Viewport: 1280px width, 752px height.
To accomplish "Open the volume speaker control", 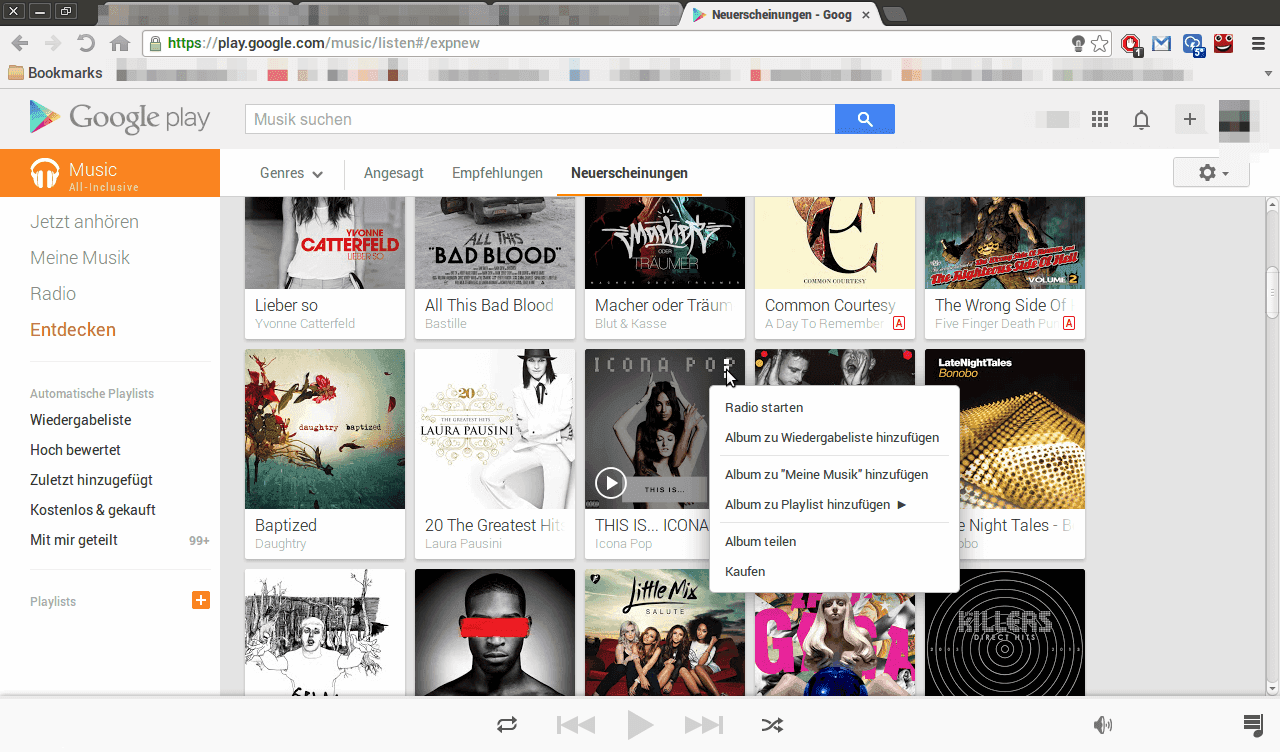I will [x=1103, y=724].
